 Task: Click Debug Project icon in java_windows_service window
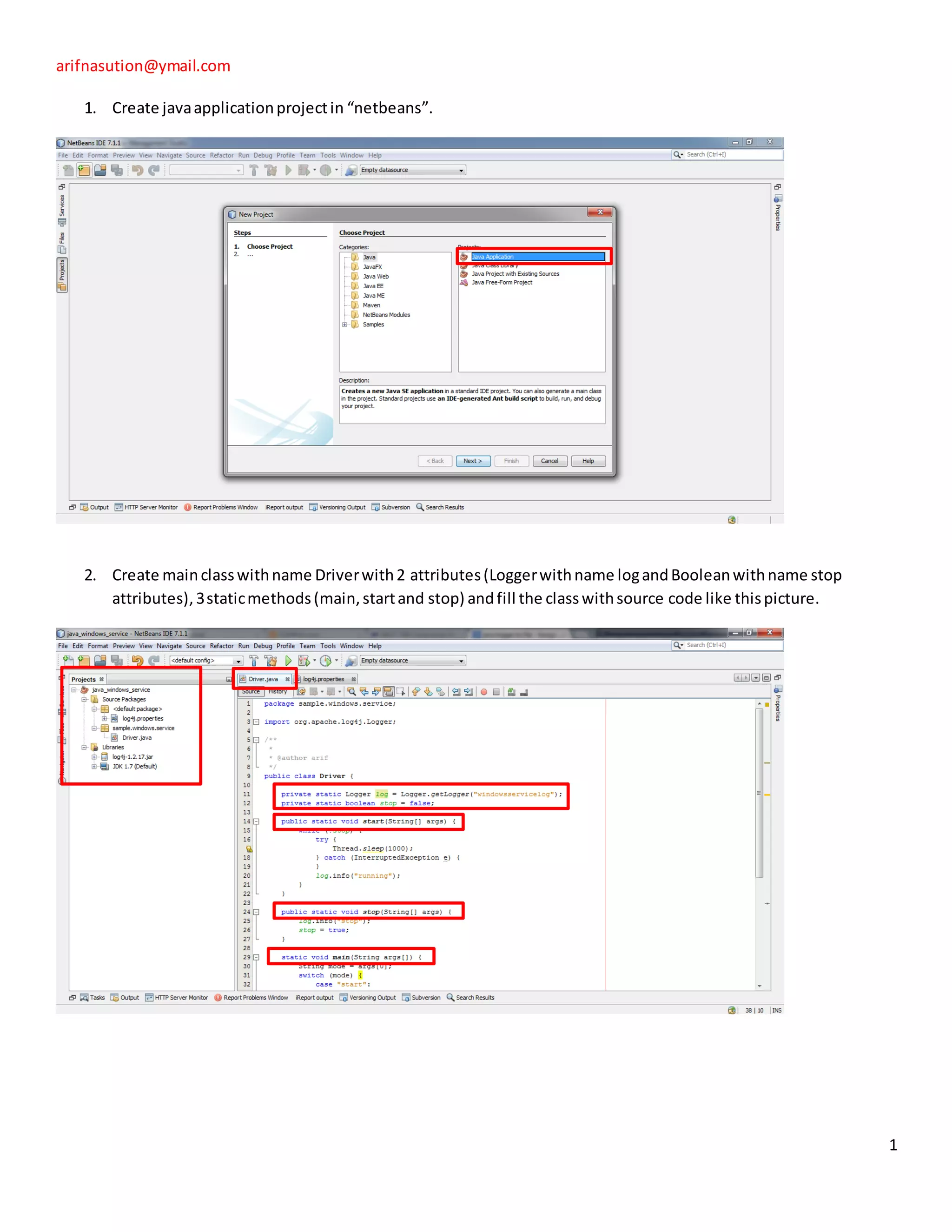point(304,661)
